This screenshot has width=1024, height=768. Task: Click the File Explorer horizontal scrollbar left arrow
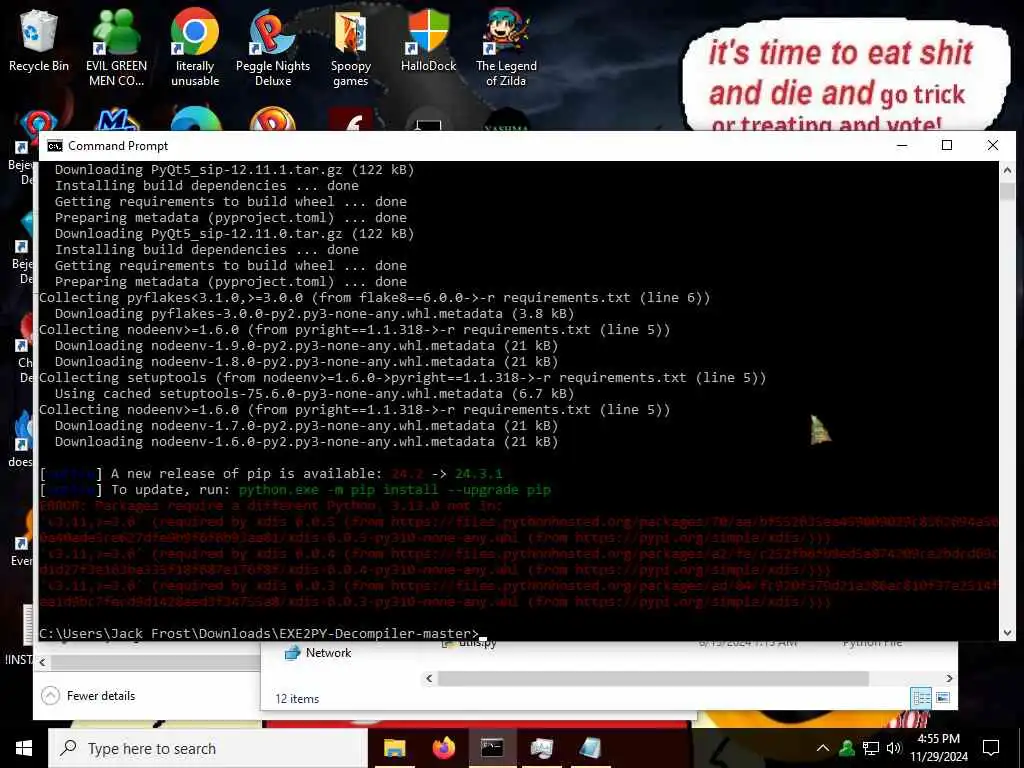click(x=429, y=679)
